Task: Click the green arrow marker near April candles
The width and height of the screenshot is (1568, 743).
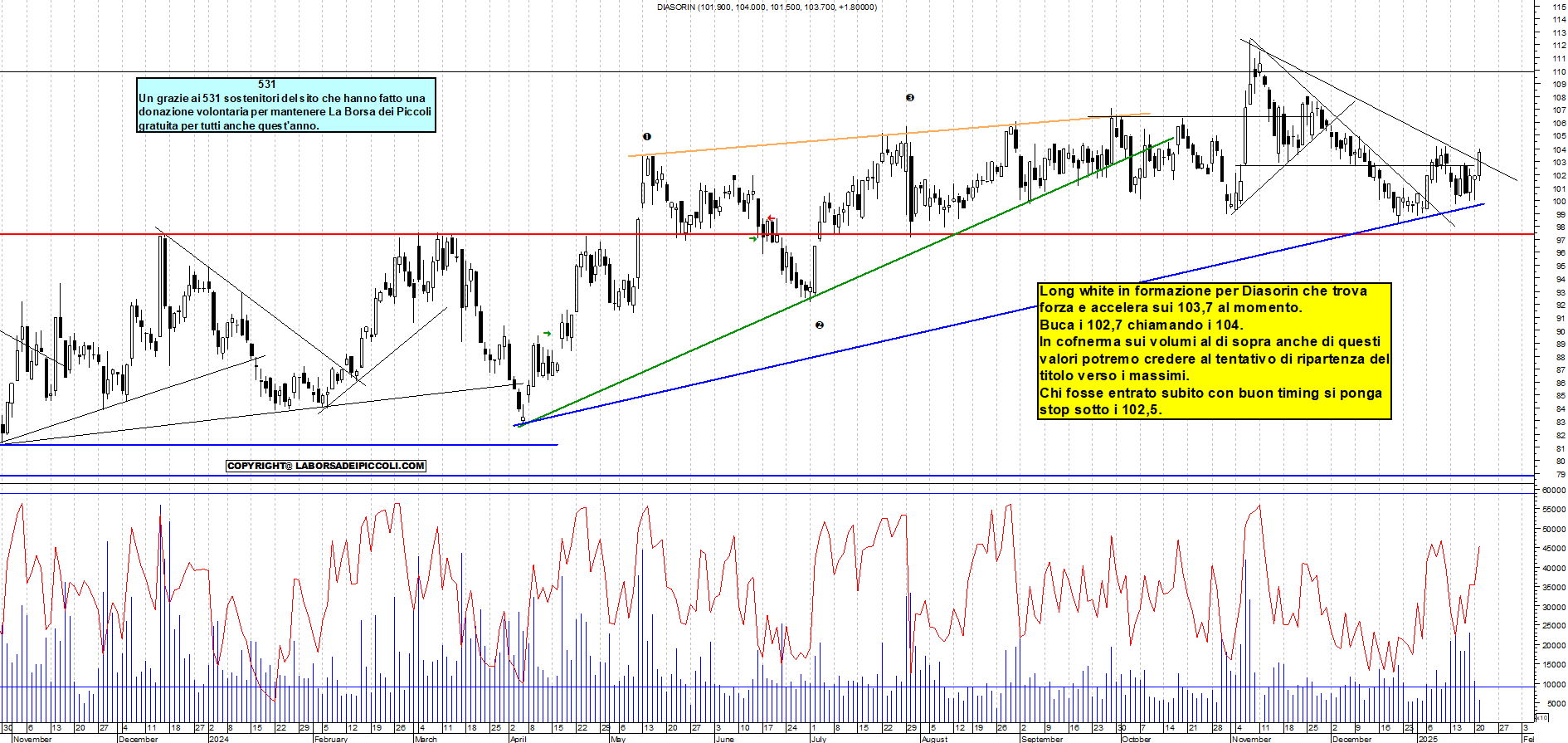Action: click(547, 334)
